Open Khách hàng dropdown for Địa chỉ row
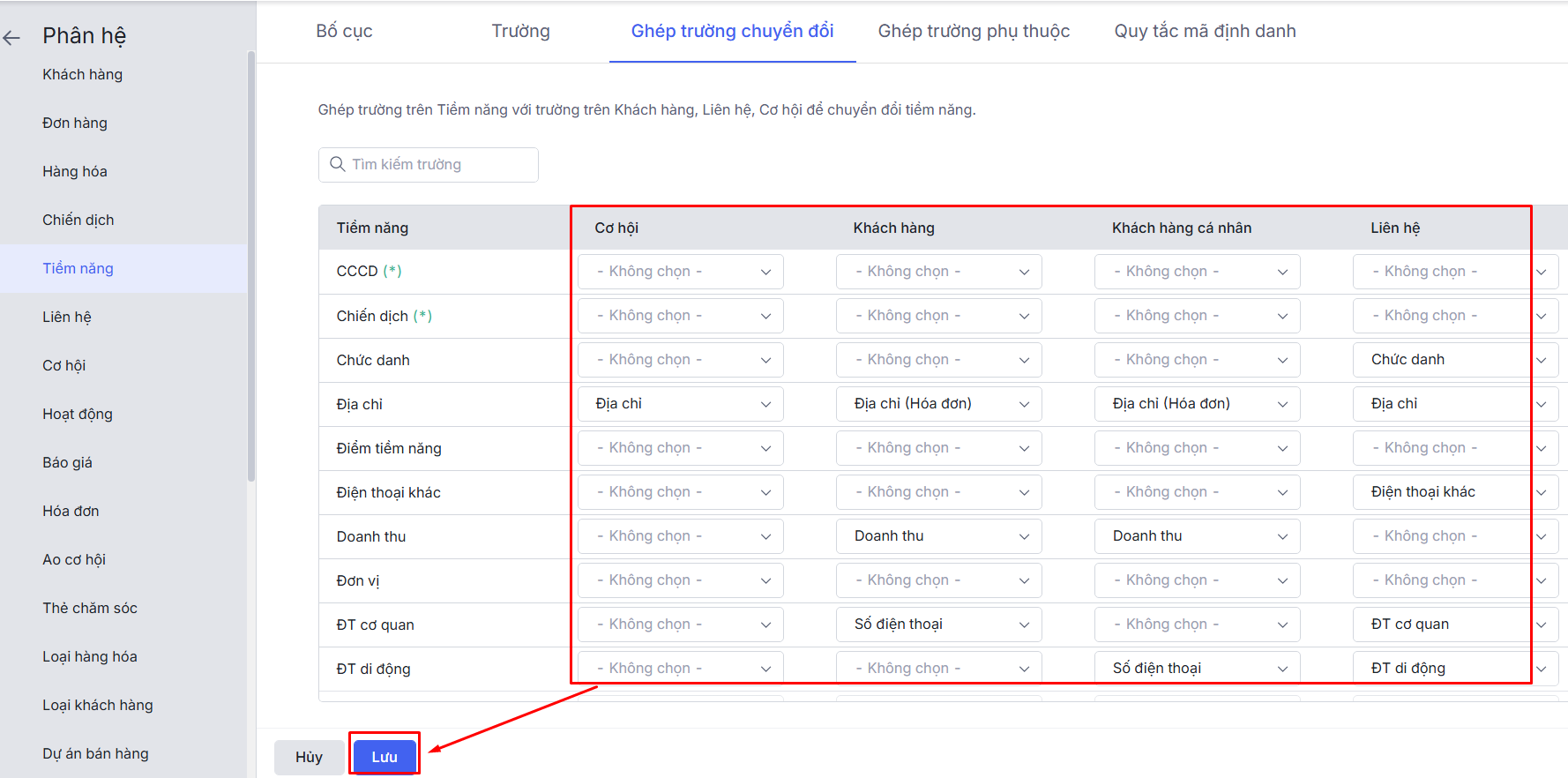Viewport: 1568px width, 778px height. pyautogui.click(x=938, y=404)
